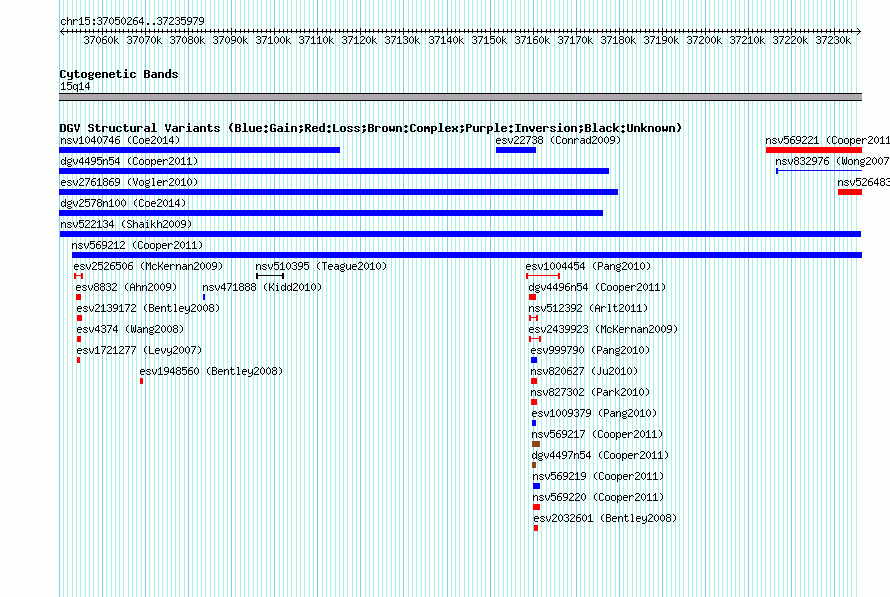The image size is (890, 597).
Task: Open variant esv2526506 (McKernan2009) label
Action: [x=148, y=266]
